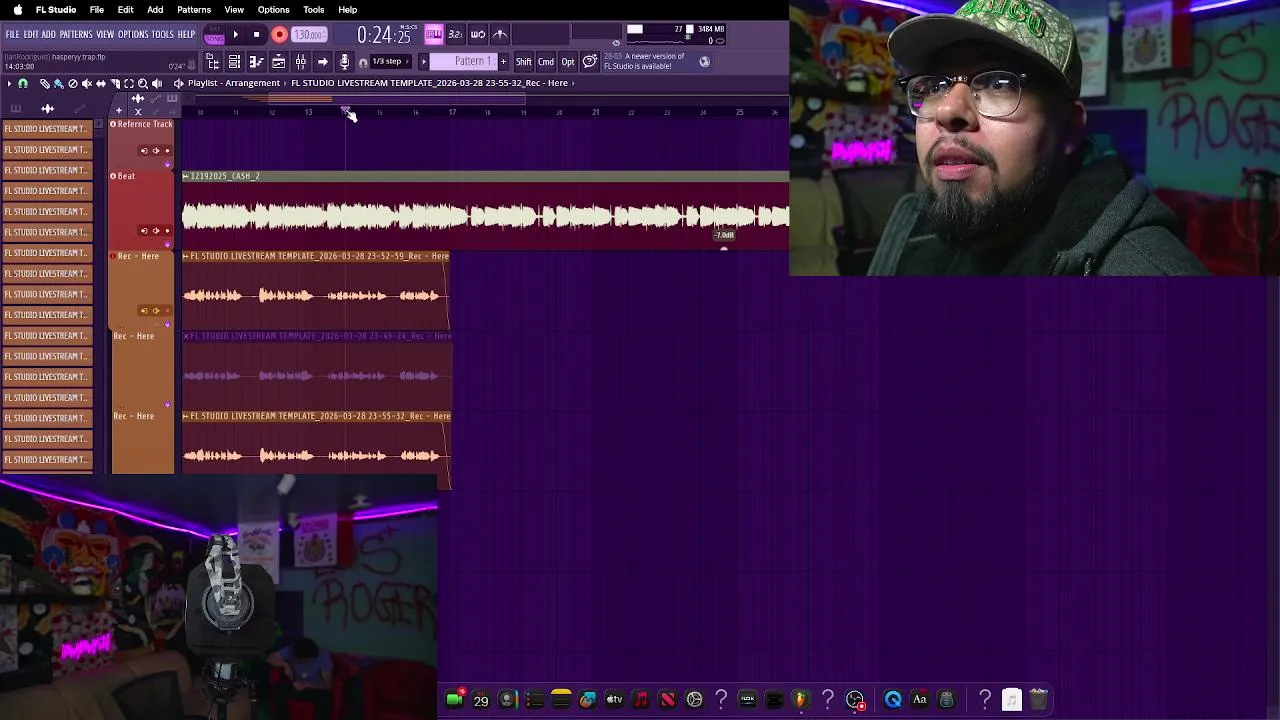This screenshot has height=720, width=1280.
Task: Open Music app in the Dock
Action: click(x=641, y=700)
